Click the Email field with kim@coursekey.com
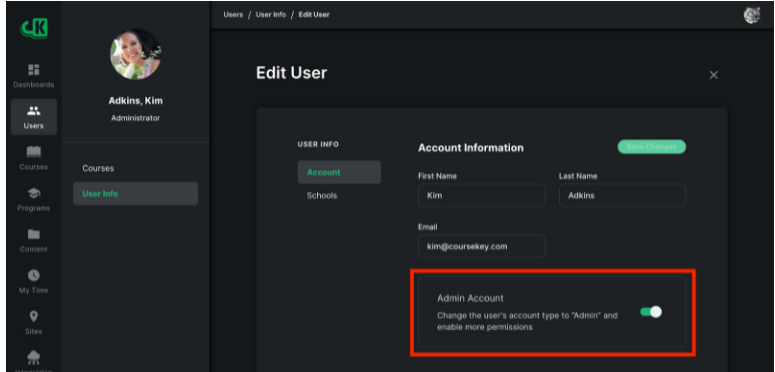This screenshot has height=372, width=775. click(x=481, y=247)
